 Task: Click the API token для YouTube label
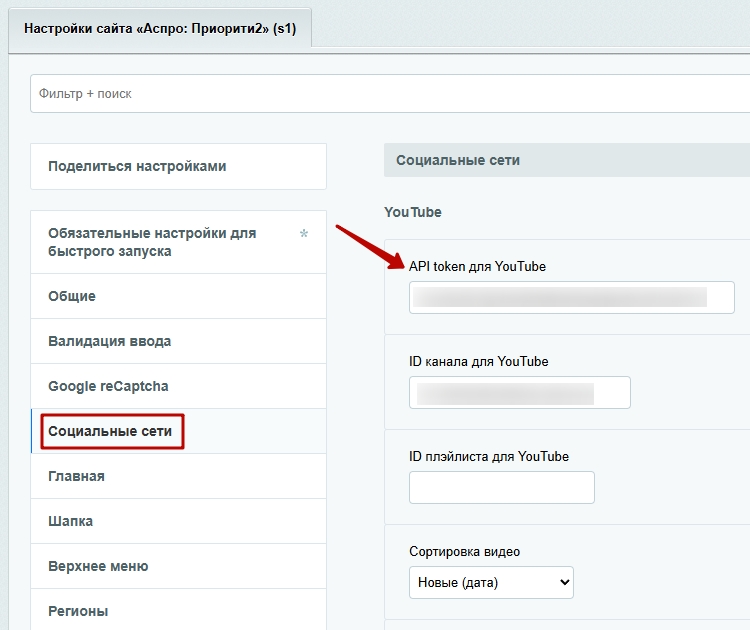point(477,266)
